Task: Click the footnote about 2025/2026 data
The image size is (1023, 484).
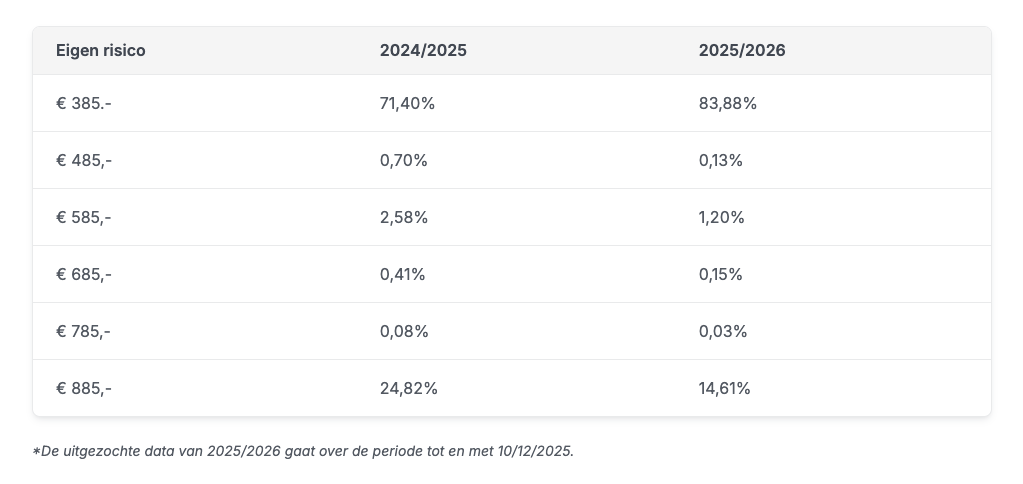Action: tap(304, 451)
